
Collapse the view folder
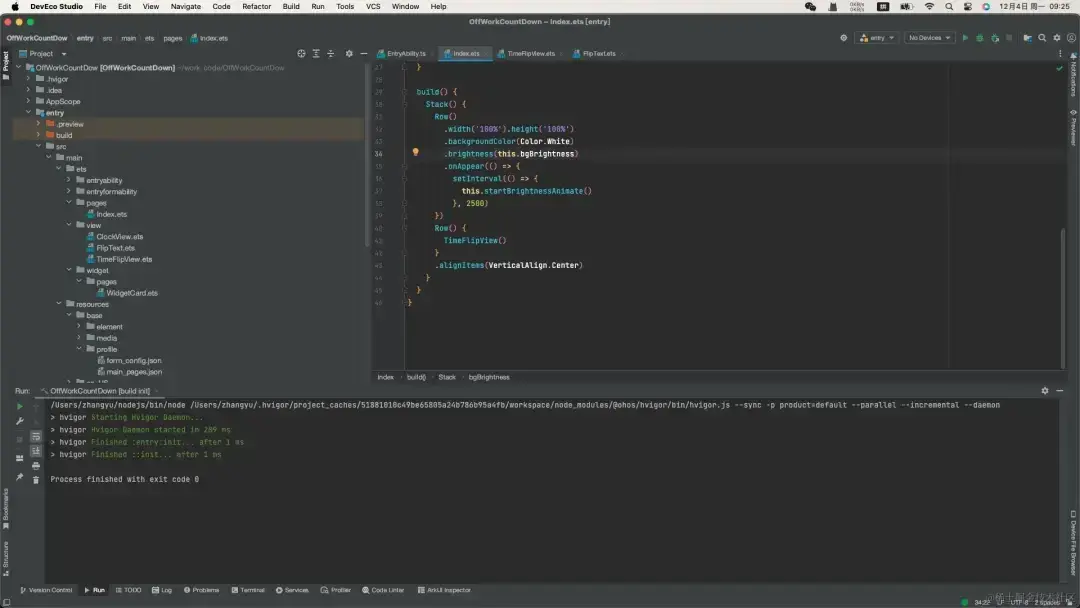[x=68, y=225]
